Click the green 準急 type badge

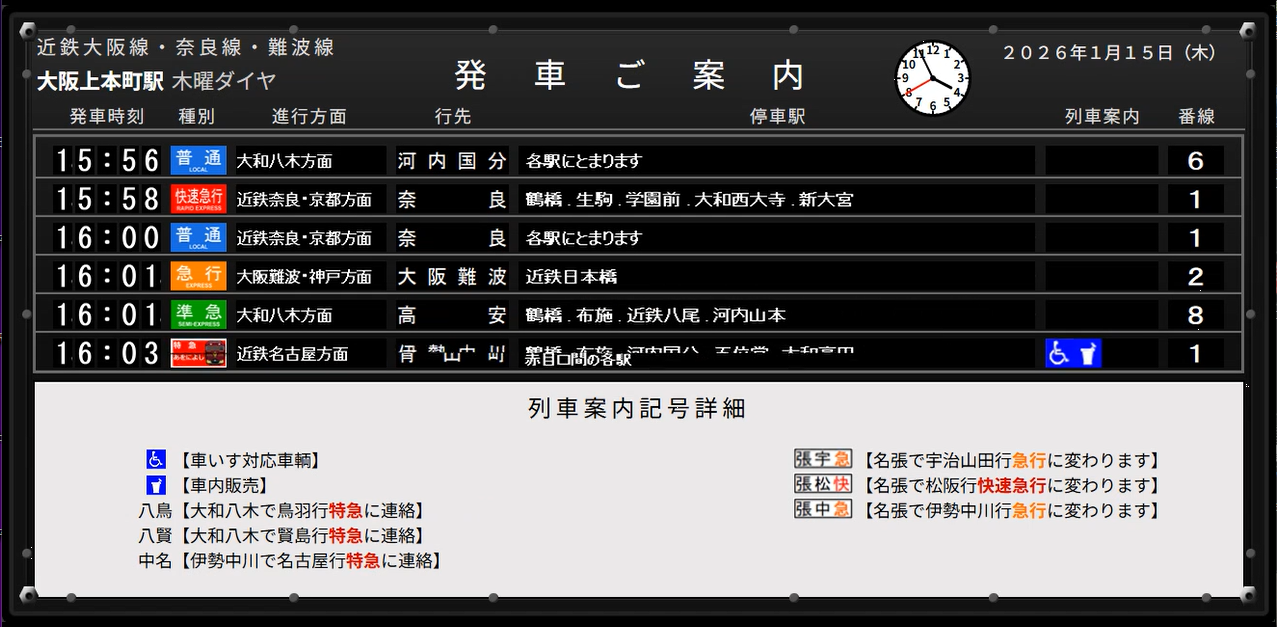click(x=198, y=315)
